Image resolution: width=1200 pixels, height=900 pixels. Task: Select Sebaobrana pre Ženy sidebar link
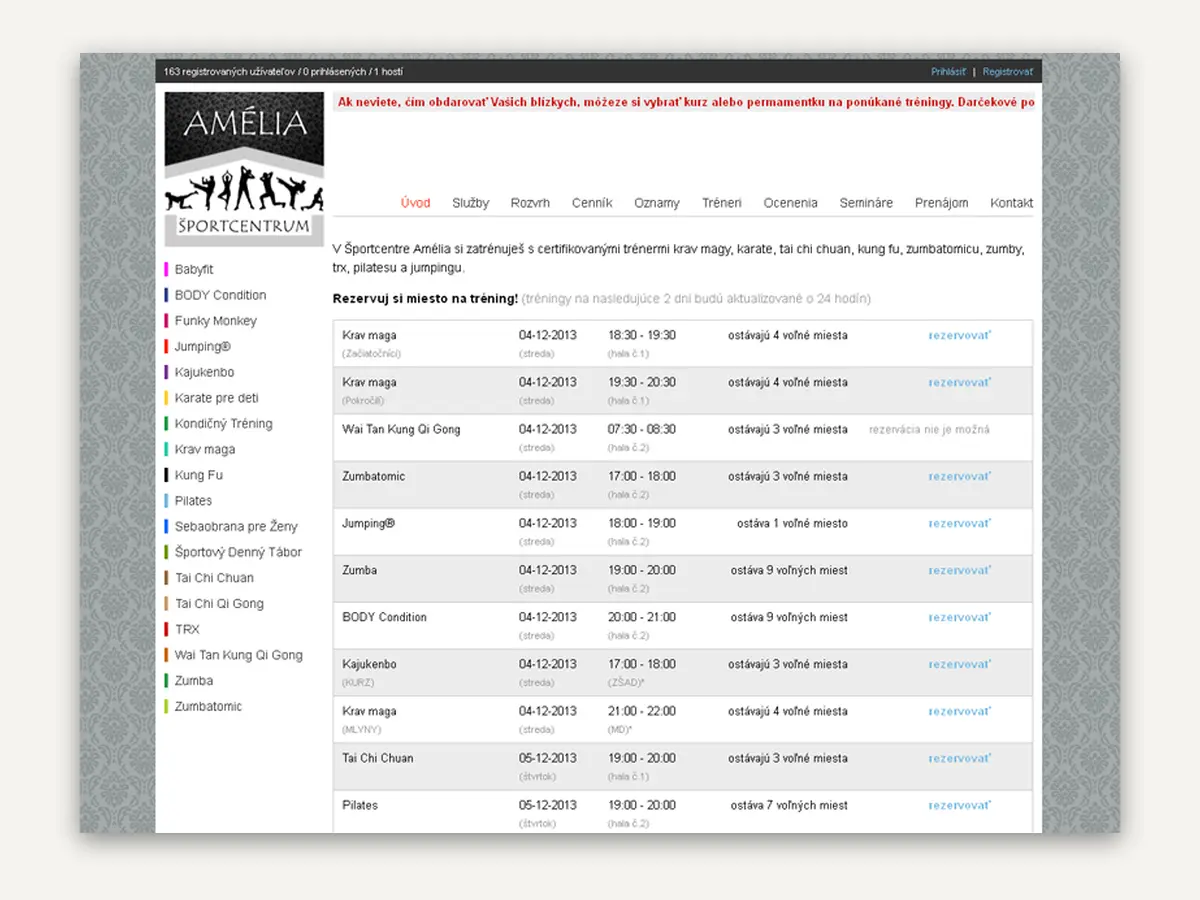point(236,527)
